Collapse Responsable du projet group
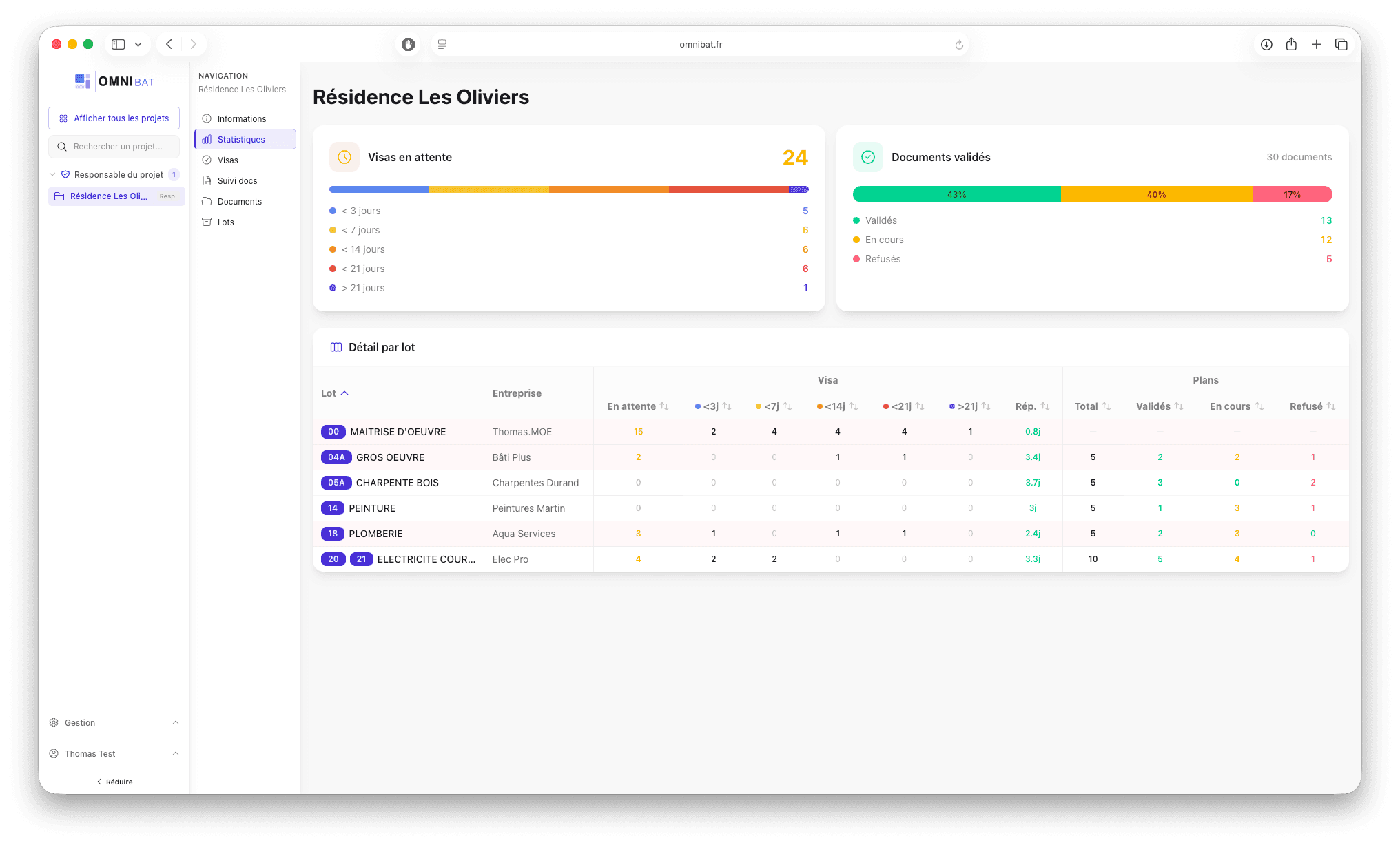The height and width of the screenshot is (845, 1400). (52, 174)
